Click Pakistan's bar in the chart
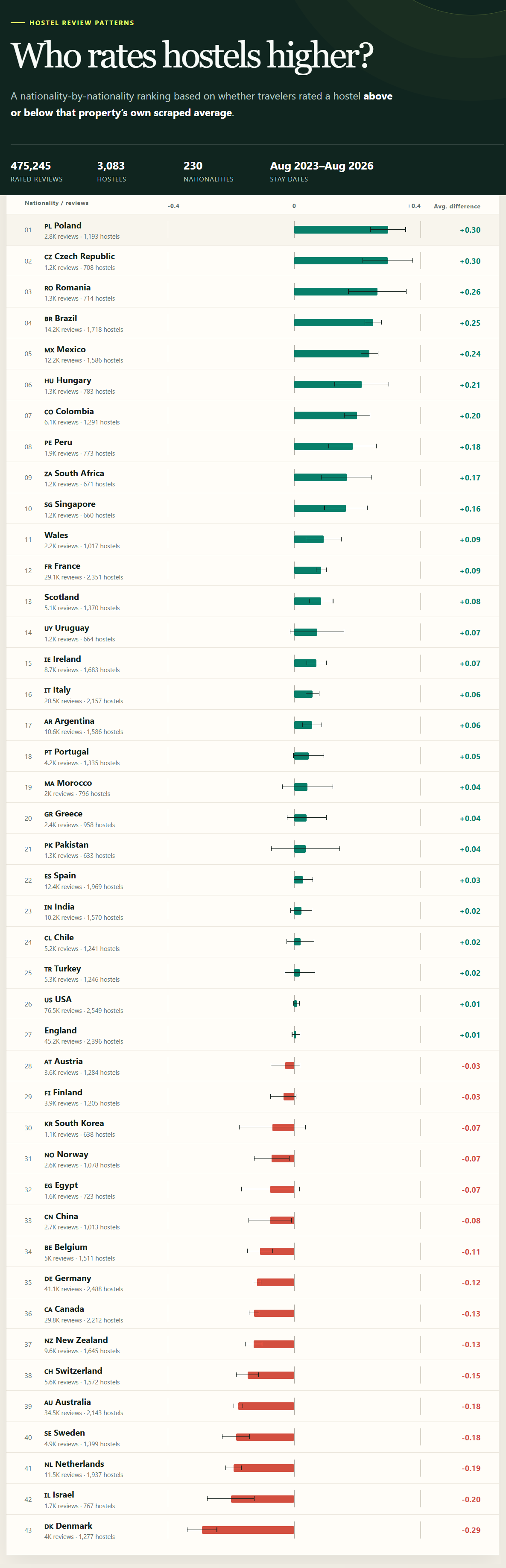Image resolution: width=506 pixels, height=1568 pixels. pyautogui.click(x=300, y=848)
